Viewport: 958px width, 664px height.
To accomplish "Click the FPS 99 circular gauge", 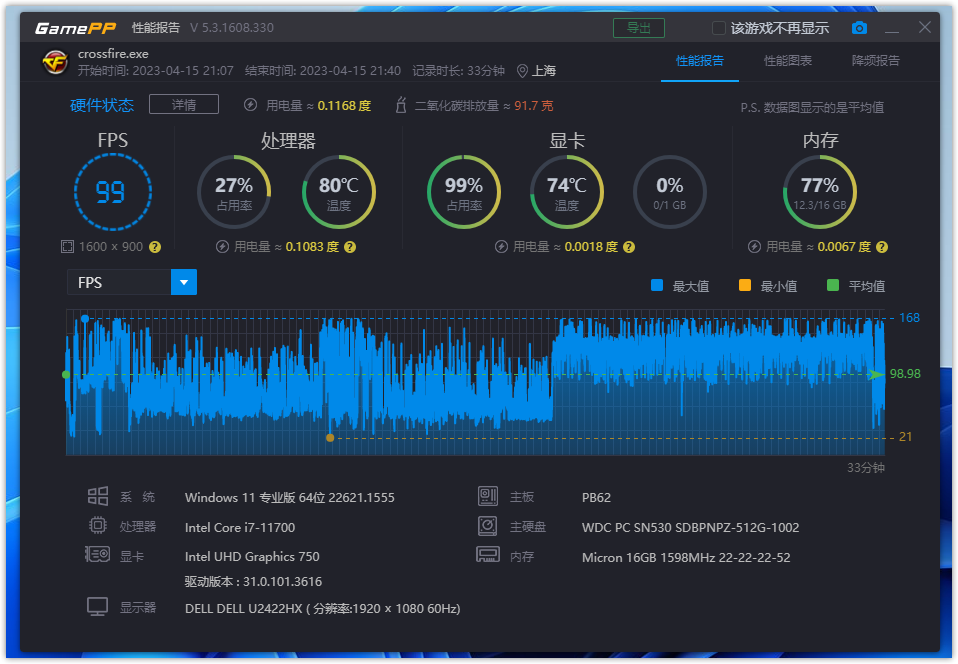I will 112,192.
